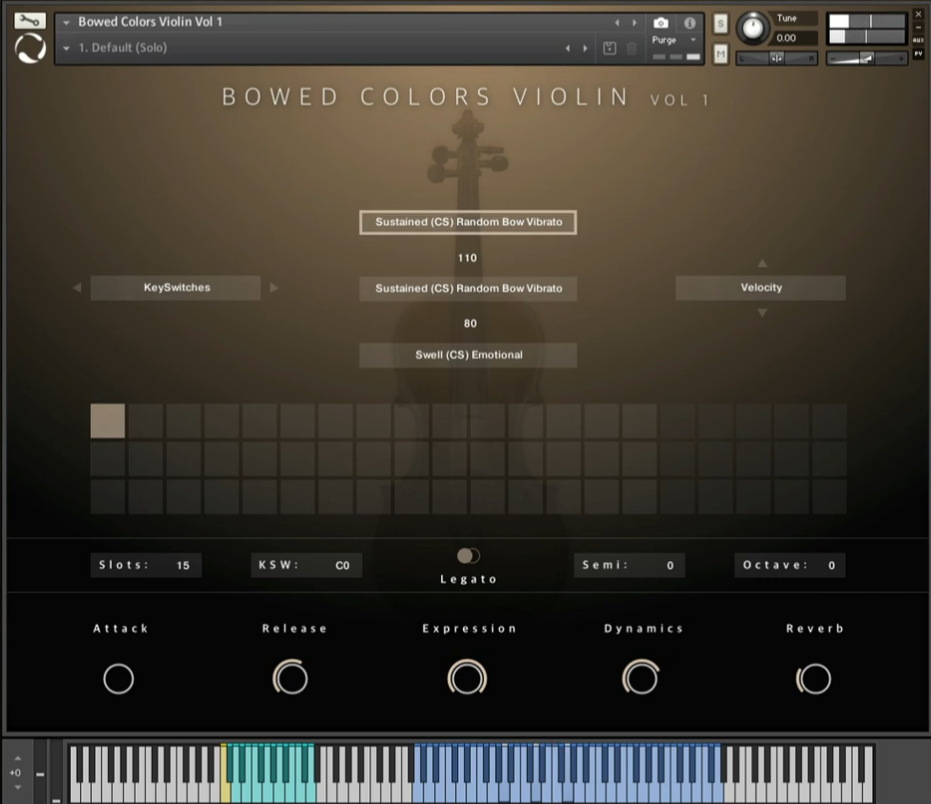The image size is (931, 804).
Task: Click the Swell (CS) Emotional articulation button
Action: click(468, 355)
